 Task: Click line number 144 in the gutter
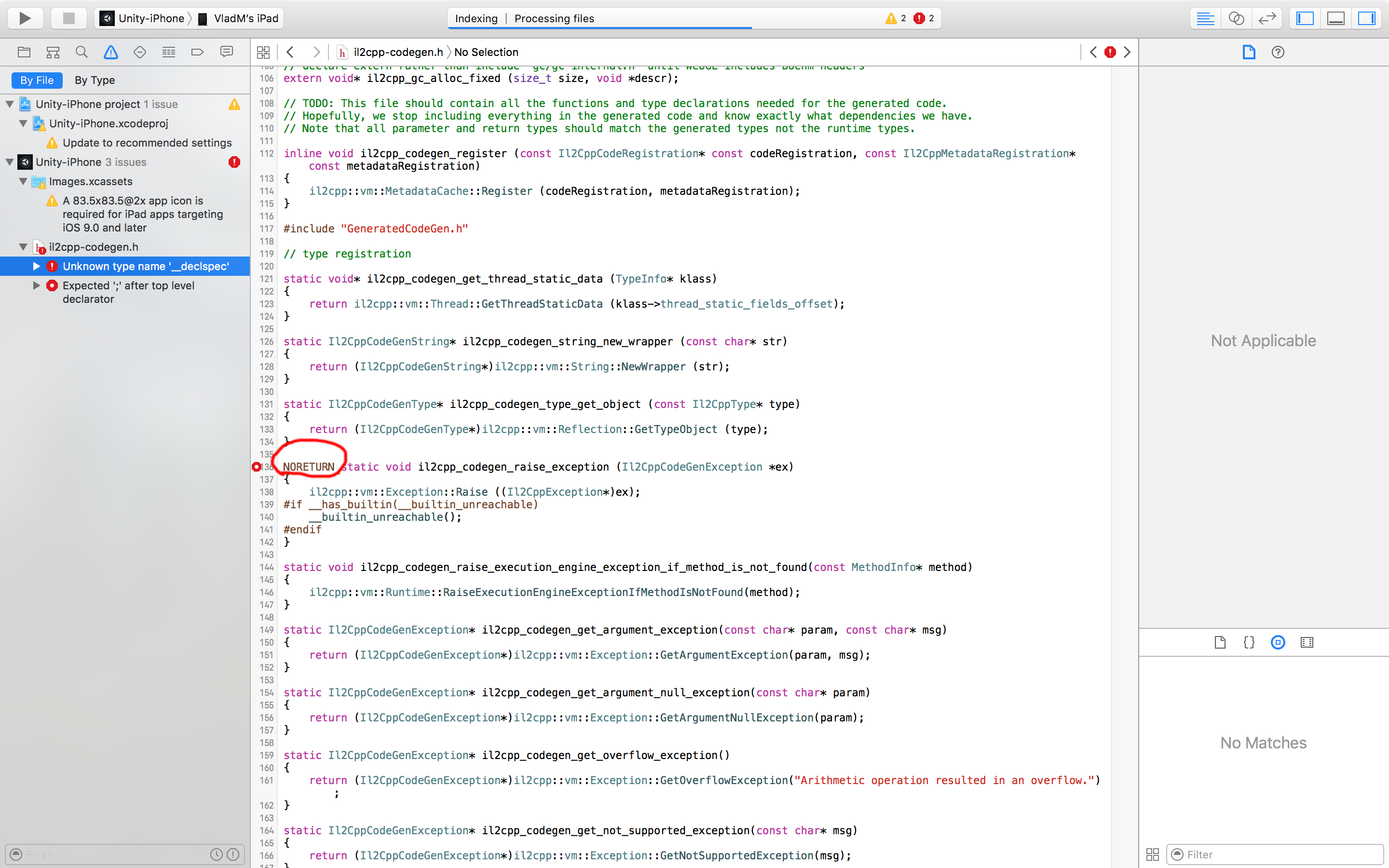(x=266, y=567)
